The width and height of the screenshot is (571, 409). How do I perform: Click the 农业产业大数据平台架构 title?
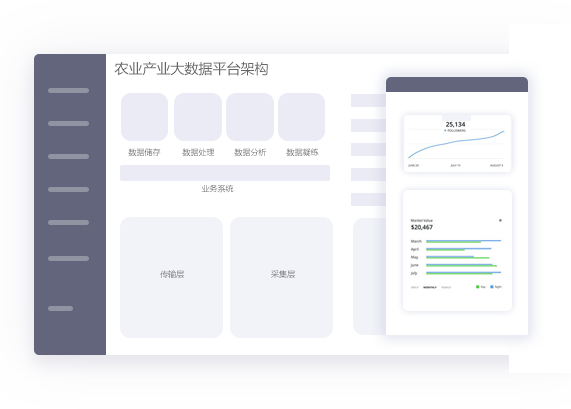(192, 69)
